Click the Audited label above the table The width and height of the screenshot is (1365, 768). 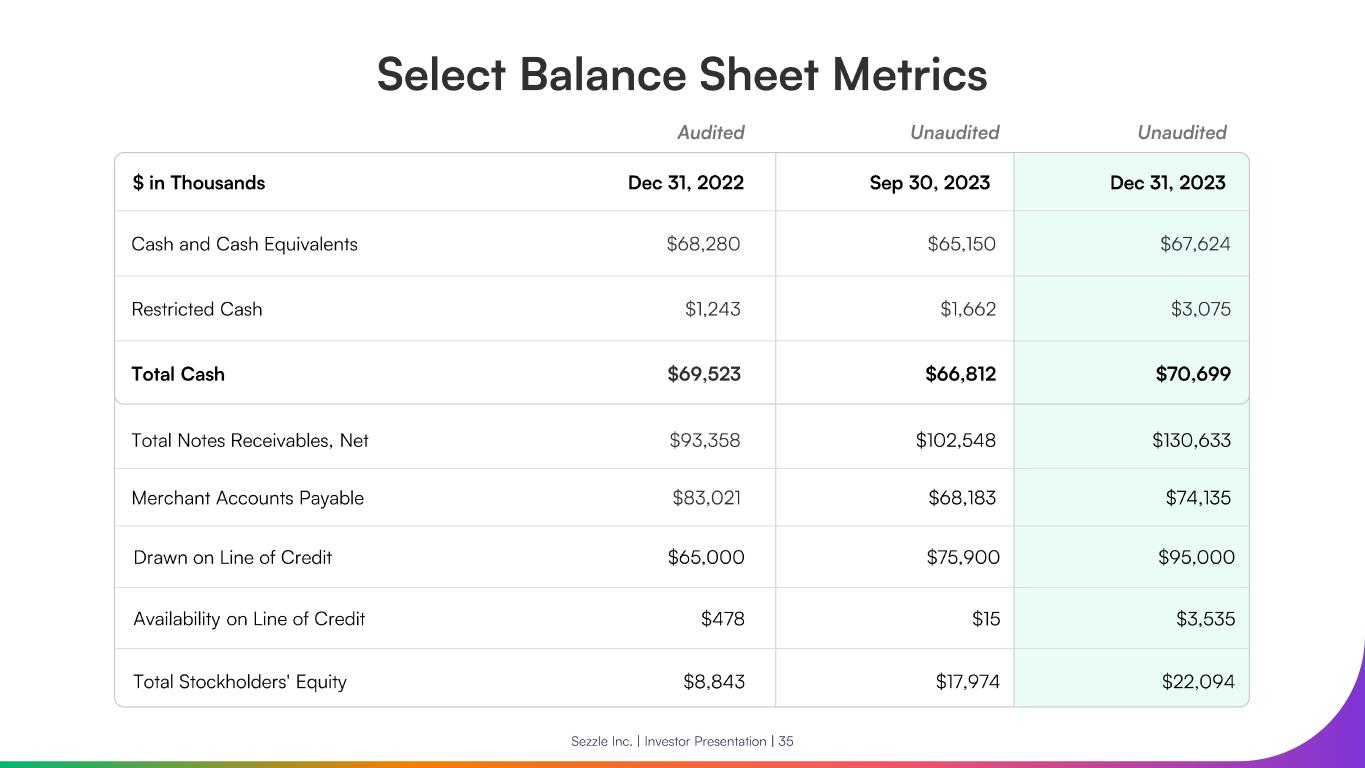[x=711, y=132]
